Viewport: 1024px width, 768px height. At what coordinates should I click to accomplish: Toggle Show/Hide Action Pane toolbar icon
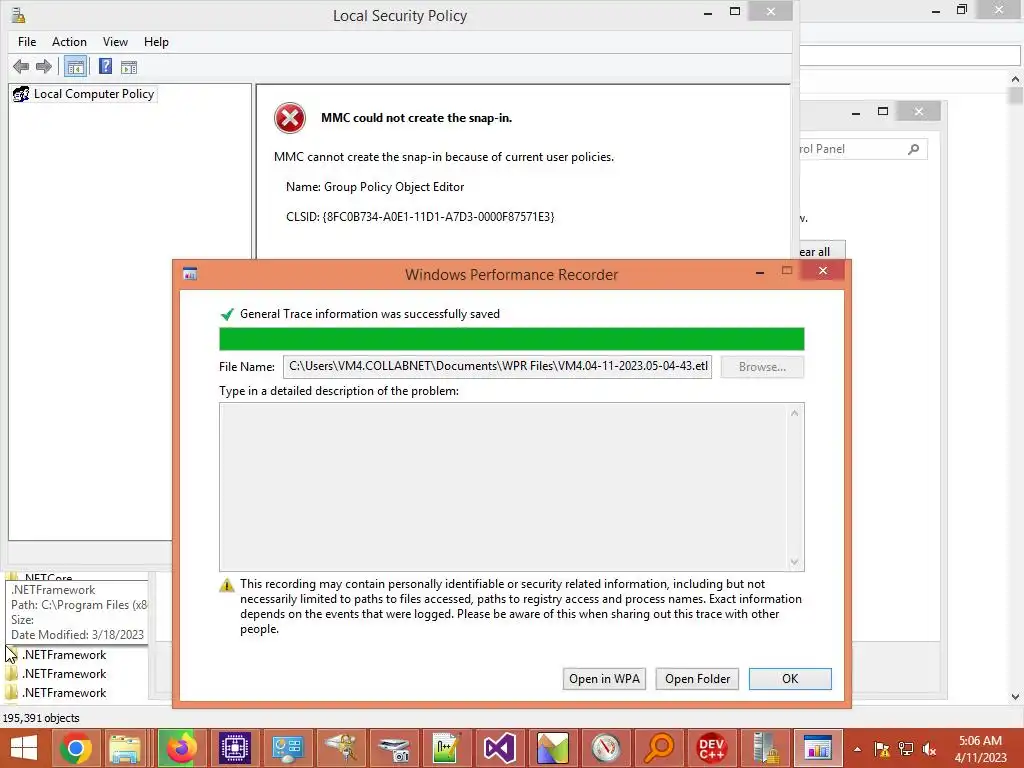point(129,67)
